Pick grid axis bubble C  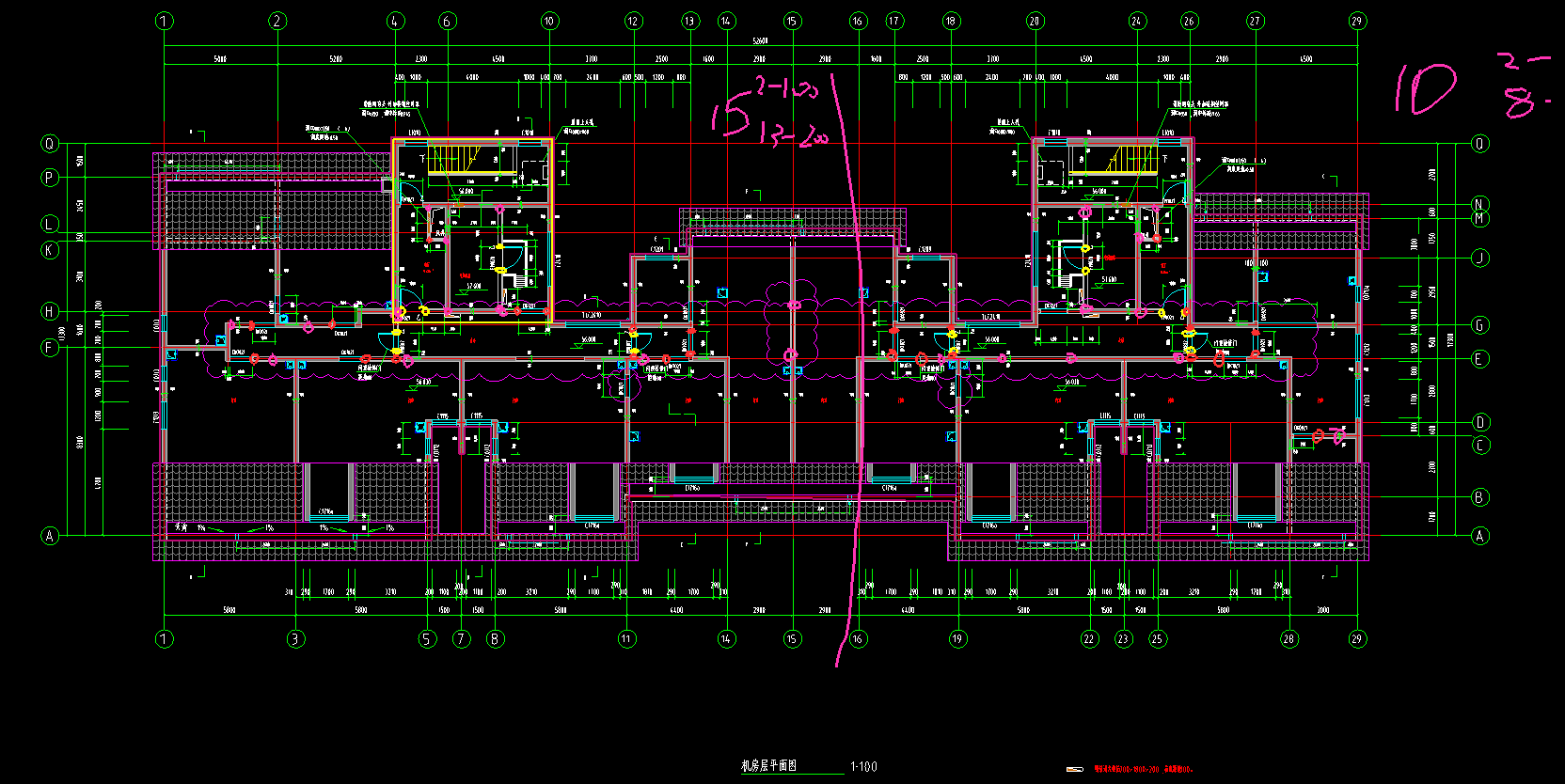(x=1481, y=445)
